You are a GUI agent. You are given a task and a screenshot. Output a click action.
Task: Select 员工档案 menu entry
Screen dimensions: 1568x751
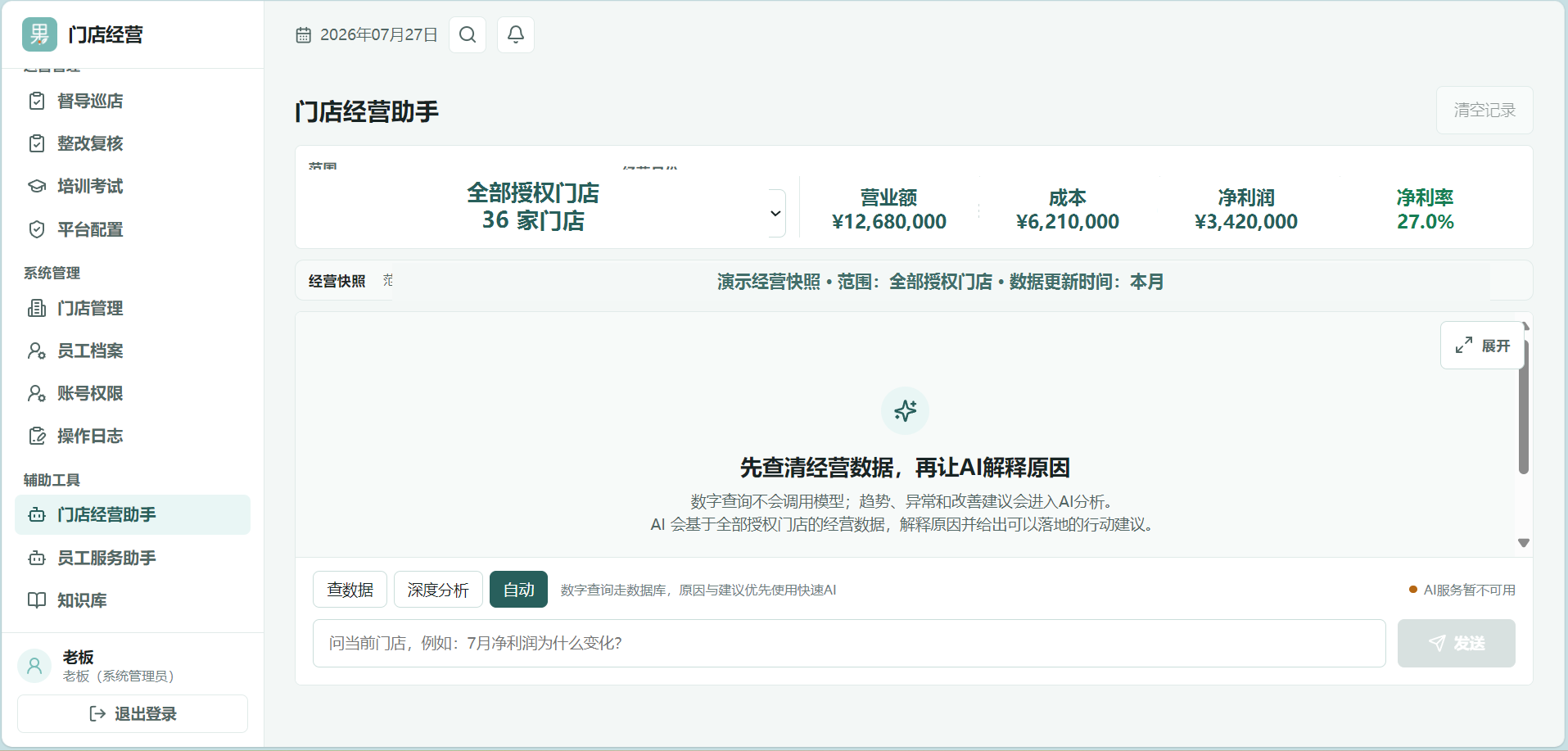(x=133, y=351)
